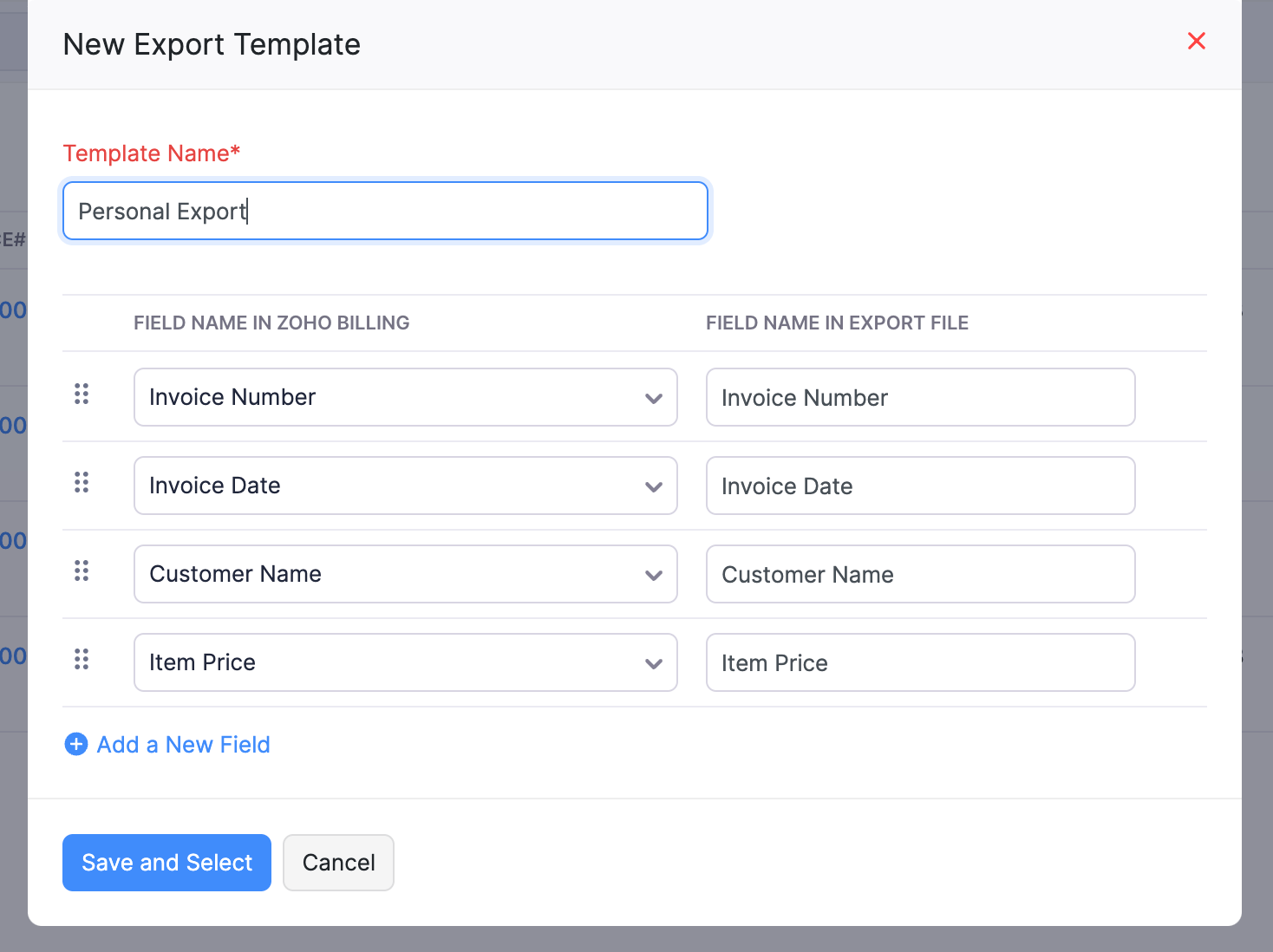The width and height of the screenshot is (1273, 952).
Task: Open the Invoice Number field dropdown
Action: click(x=405, y=397)
